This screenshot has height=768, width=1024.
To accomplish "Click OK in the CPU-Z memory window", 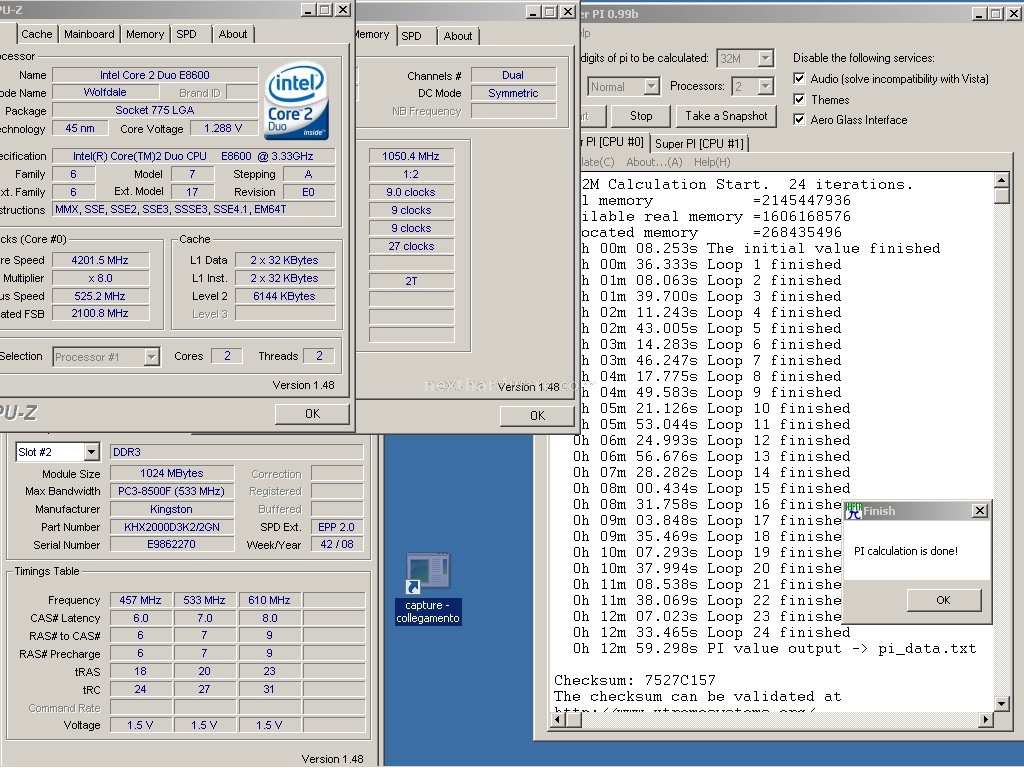I will (x=537, y=416).
